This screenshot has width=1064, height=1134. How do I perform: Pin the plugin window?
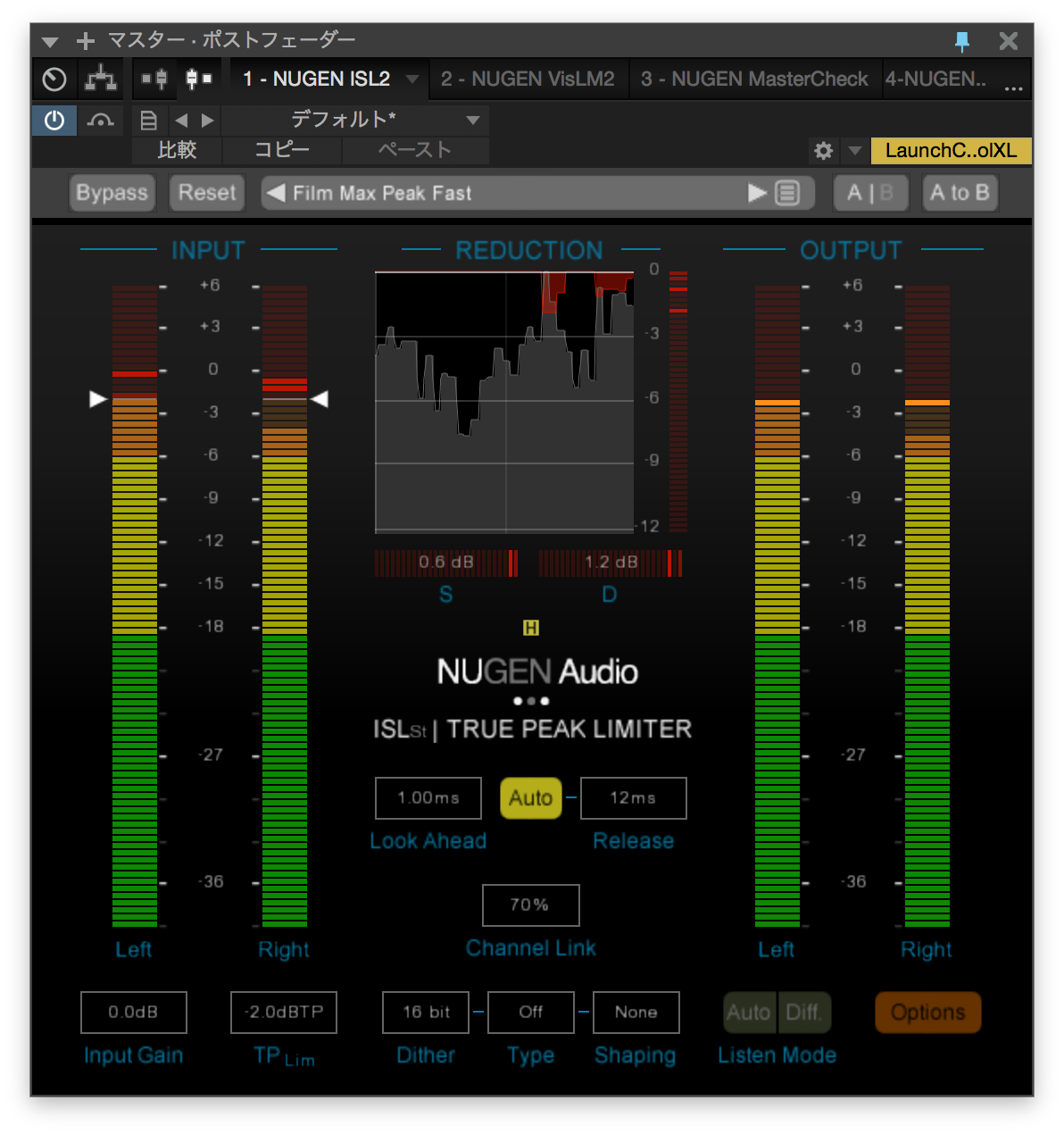962,41
